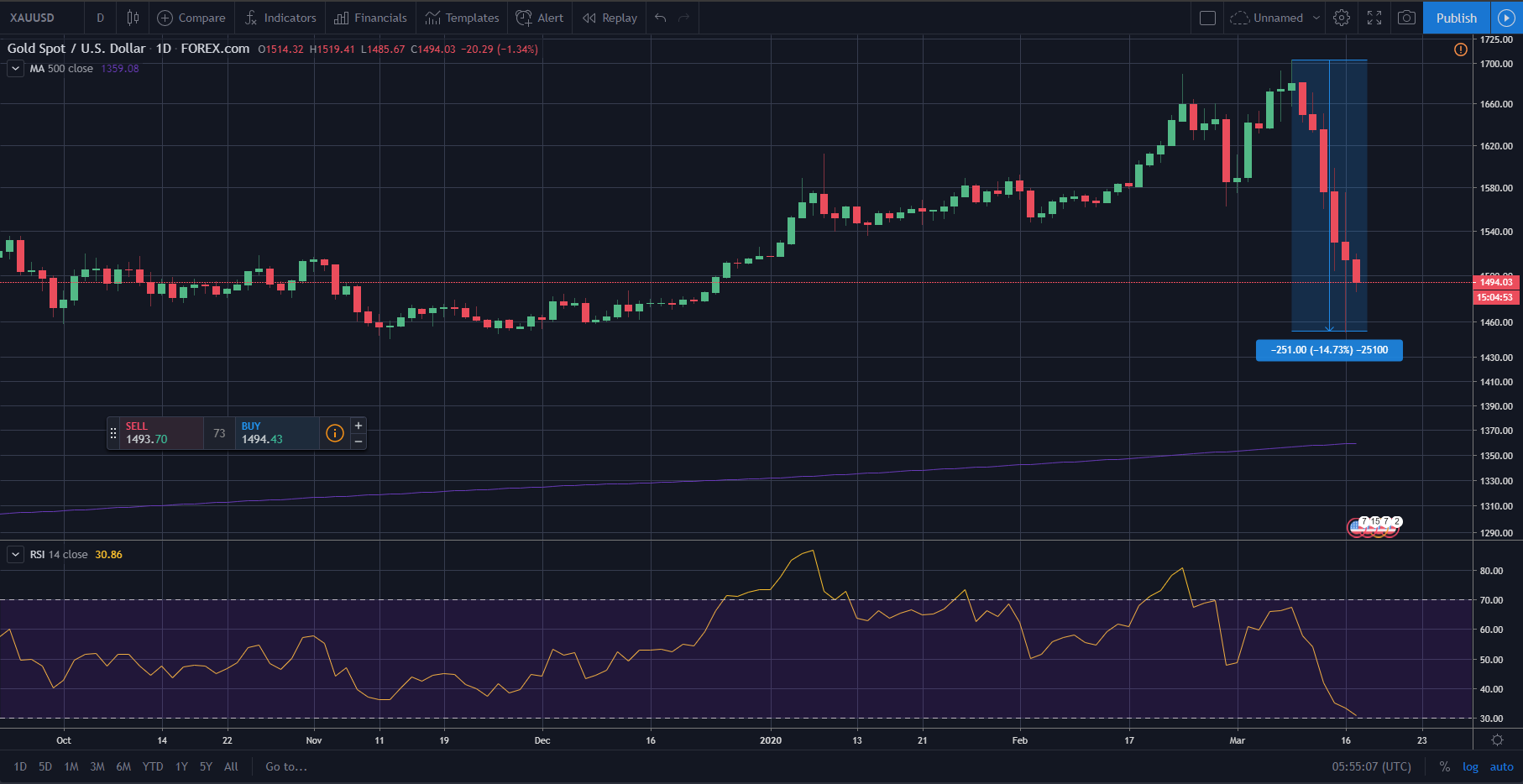Select the chart layout square icon
Image resolution: width=1523 pixels, height=784 pixels.
[1207, 18]
